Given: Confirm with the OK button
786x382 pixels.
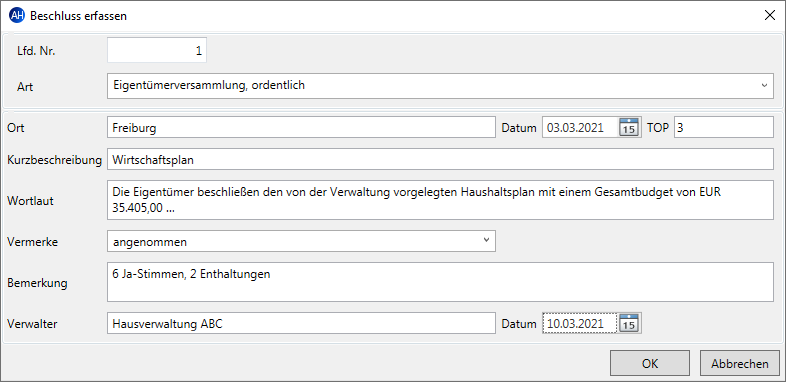Looking at the screenshot, I should click(x=650, y=363).
